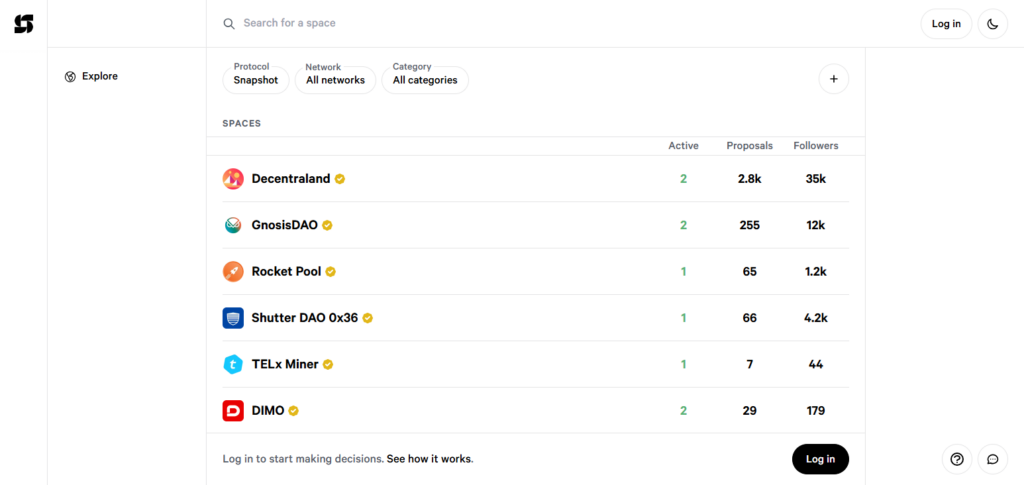
Task: Click the Followers column header
Action: click(x=816, y=146)
